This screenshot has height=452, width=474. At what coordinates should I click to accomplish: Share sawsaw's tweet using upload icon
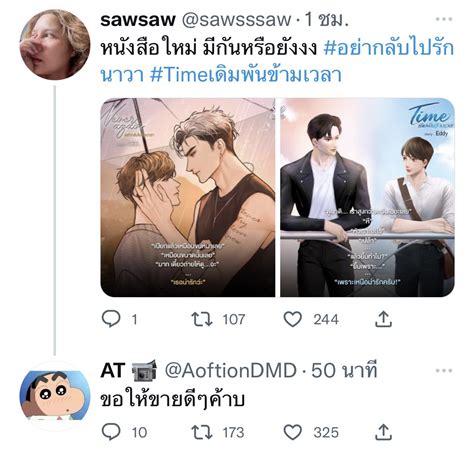383,319
